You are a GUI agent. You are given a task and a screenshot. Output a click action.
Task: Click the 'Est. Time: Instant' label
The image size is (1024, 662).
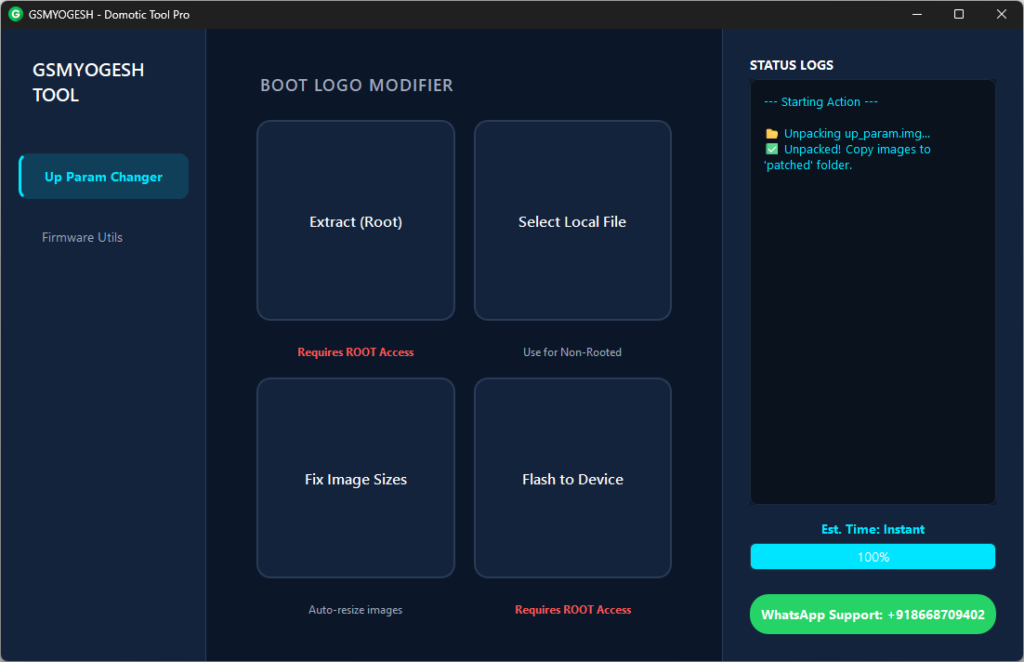point(872,529)
